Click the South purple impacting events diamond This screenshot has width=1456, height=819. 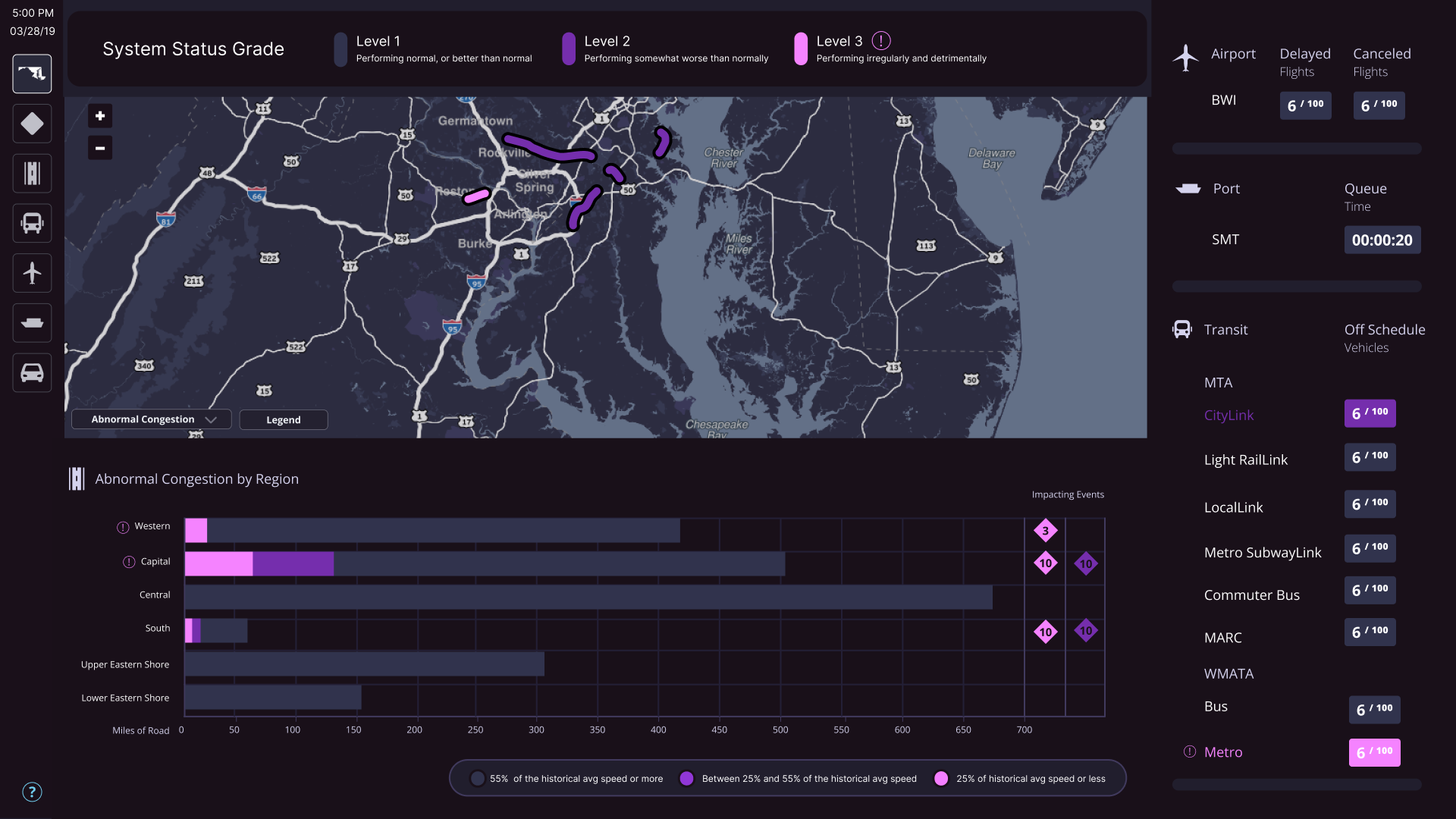1086,631
